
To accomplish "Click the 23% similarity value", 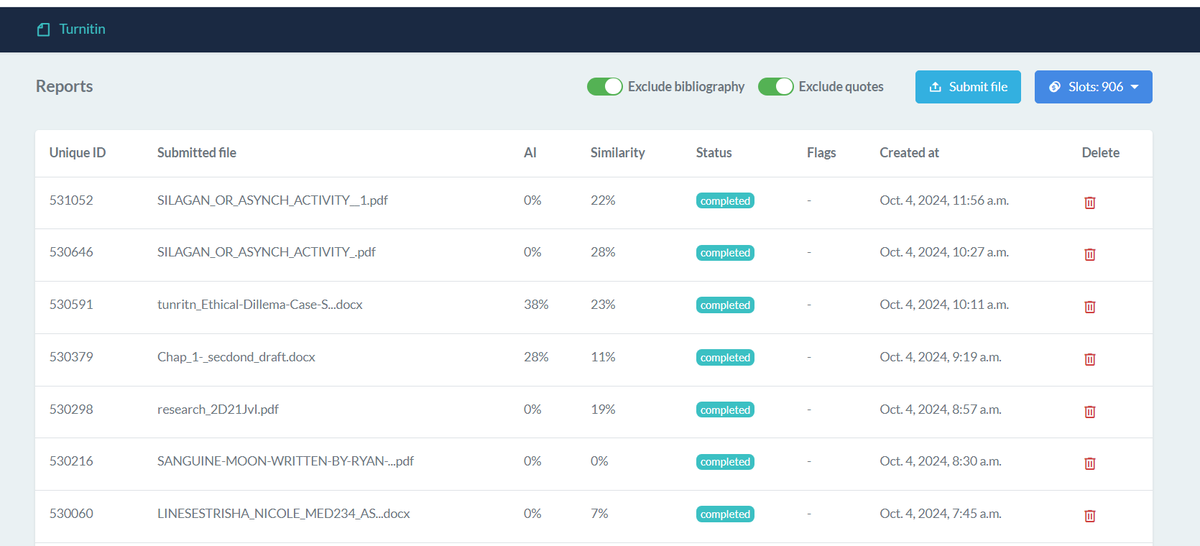I will pos(603,305).
